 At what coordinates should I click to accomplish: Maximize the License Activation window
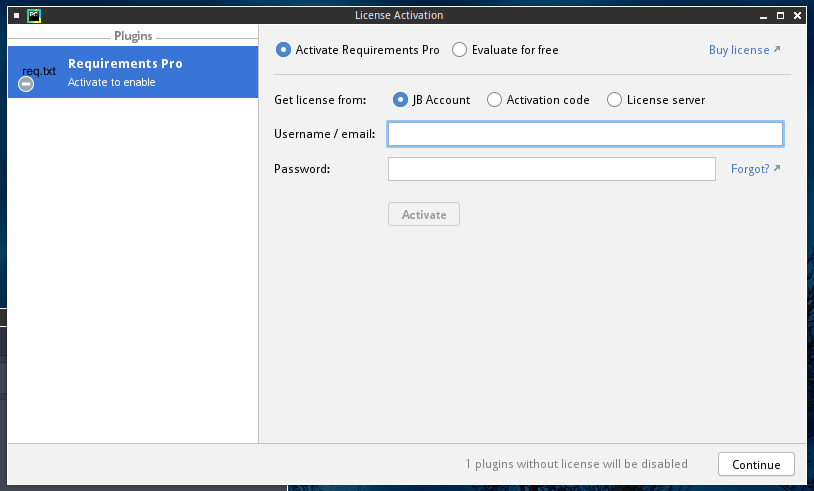pyautogui.click(x=780, y=16)
